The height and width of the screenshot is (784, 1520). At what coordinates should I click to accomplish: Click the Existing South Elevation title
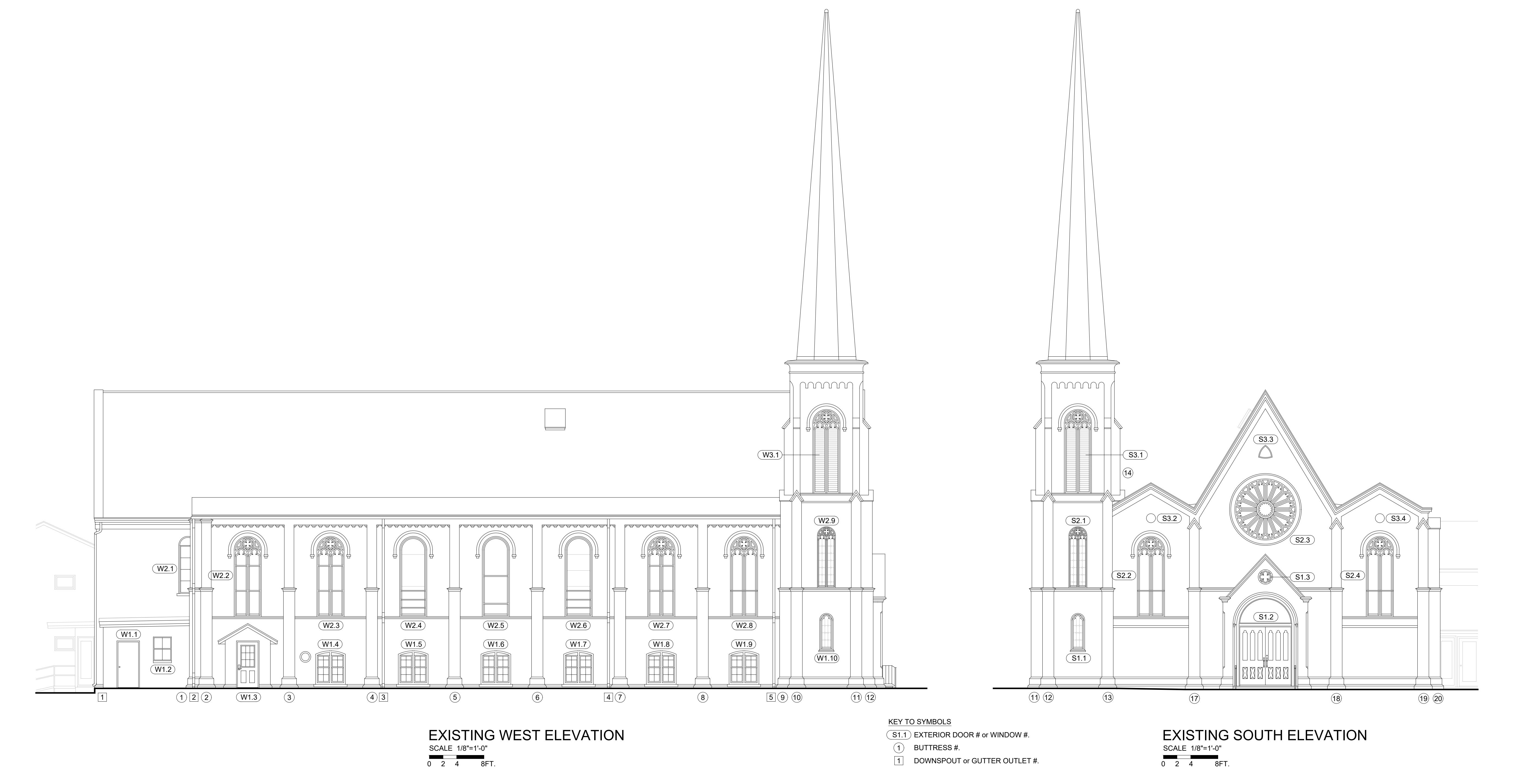point(1265,735)
